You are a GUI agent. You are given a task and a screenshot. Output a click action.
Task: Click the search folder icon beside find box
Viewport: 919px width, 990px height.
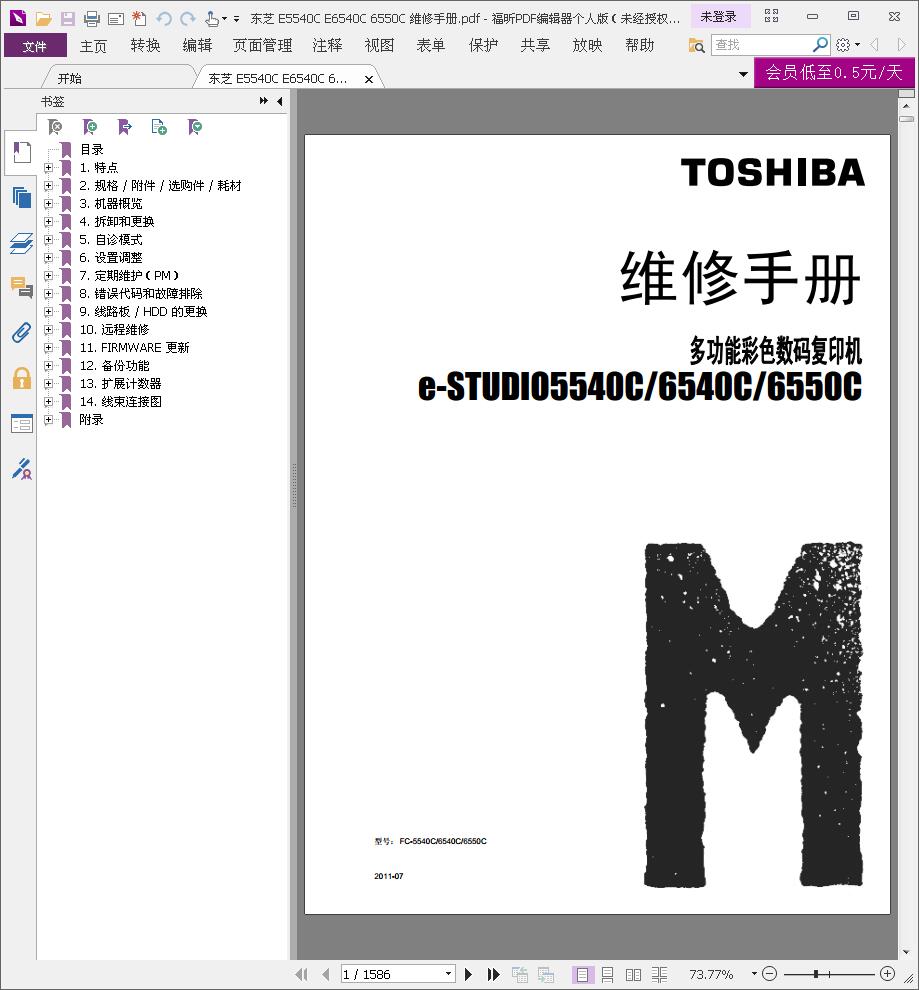click(696, 45)
